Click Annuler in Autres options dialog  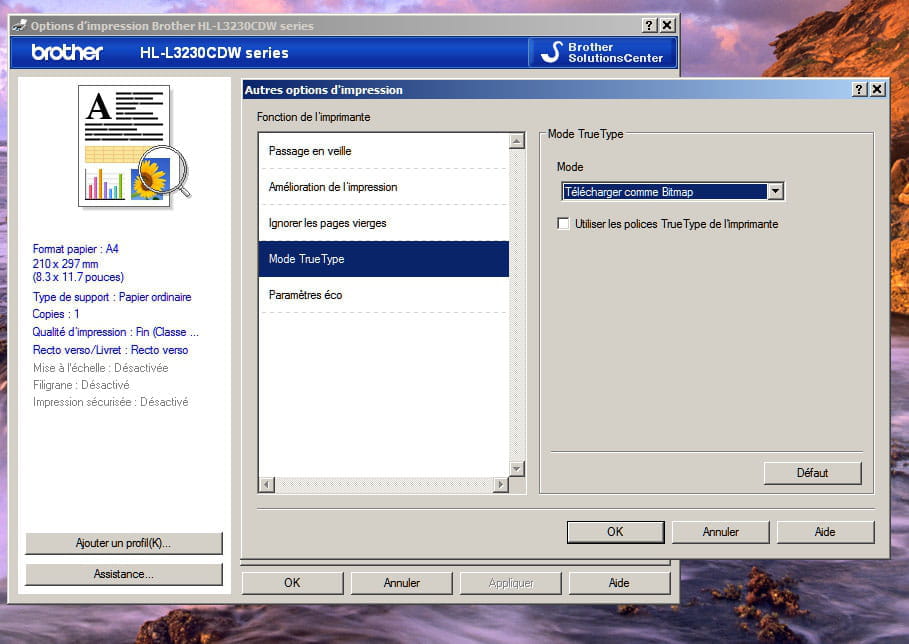click(x=721, y=532)
